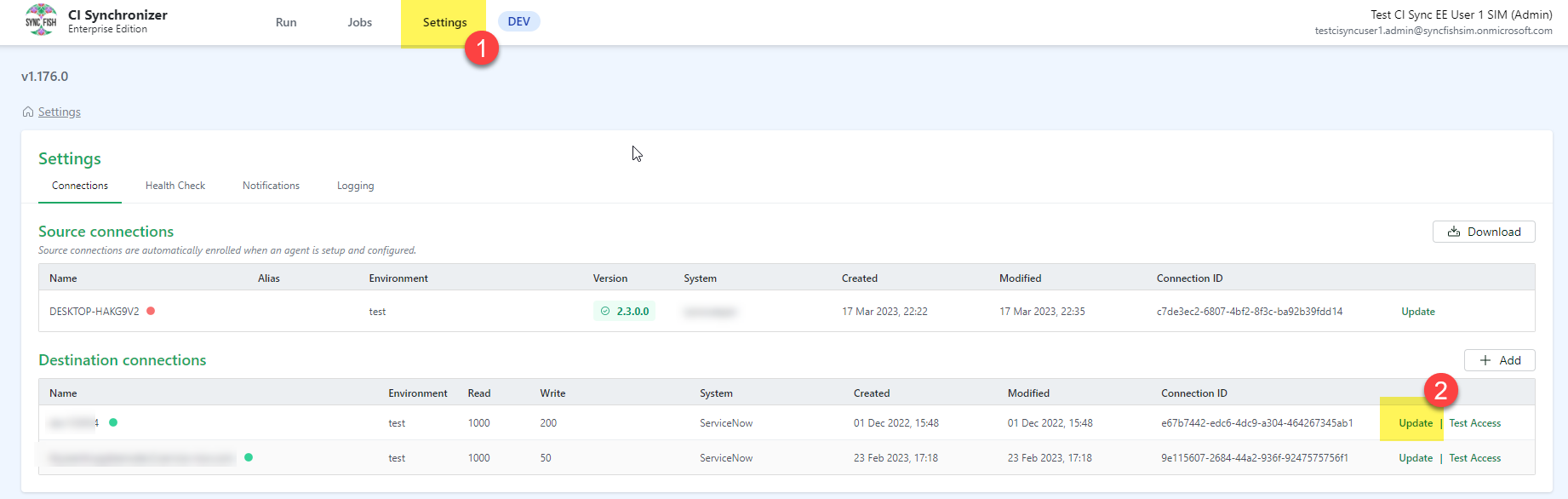Click the Version column header
Image resolution: width=1568 pixels, height=499 pixels.
point(610,278)
